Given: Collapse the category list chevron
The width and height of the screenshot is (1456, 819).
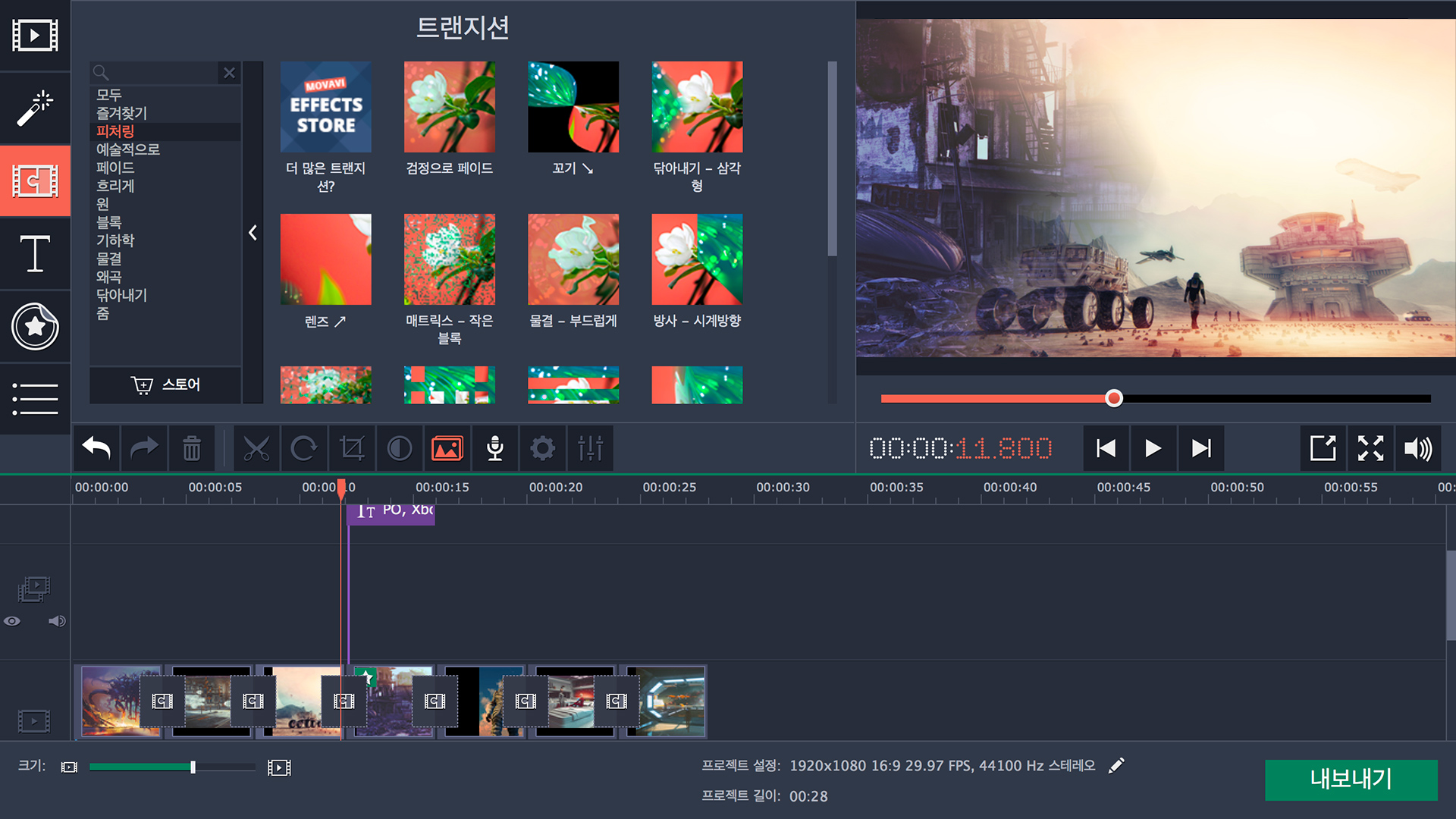Looking at the screenshot, I should point(253,233).
